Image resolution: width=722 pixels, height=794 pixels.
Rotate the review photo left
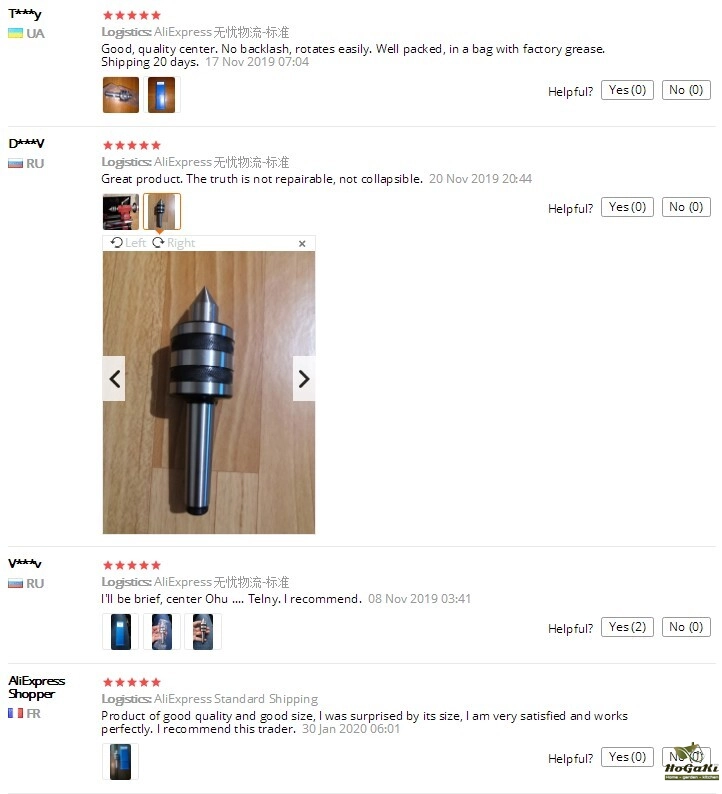[x=129, y=243]
